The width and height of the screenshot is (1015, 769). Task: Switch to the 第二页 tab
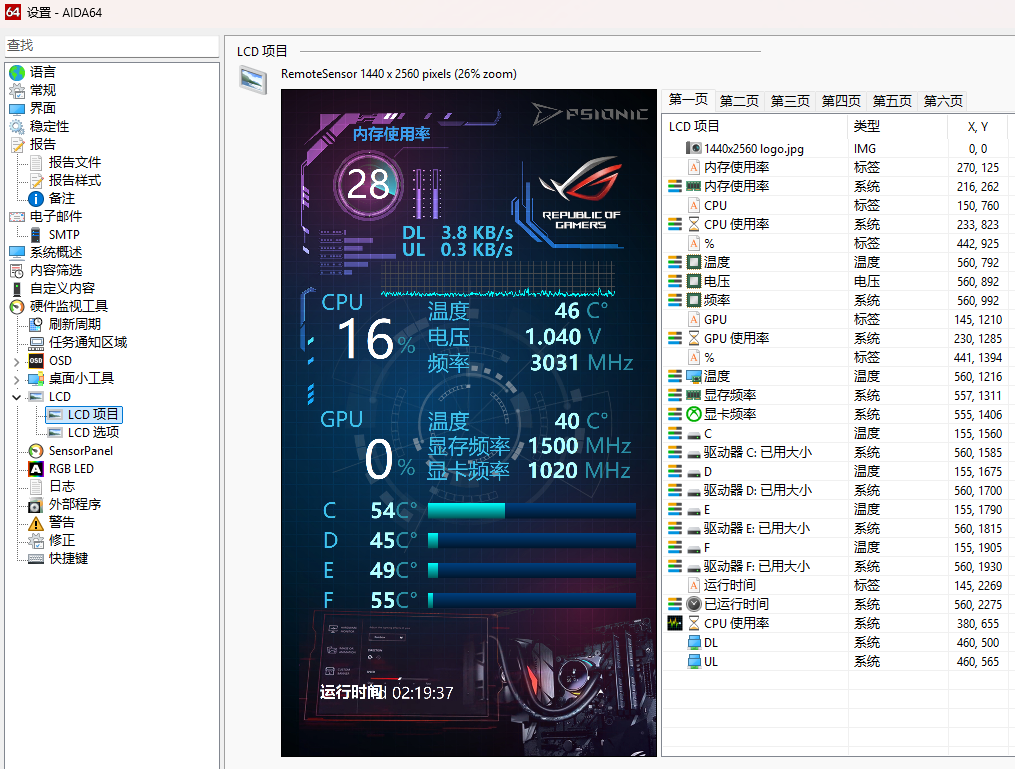coord(739,101)
